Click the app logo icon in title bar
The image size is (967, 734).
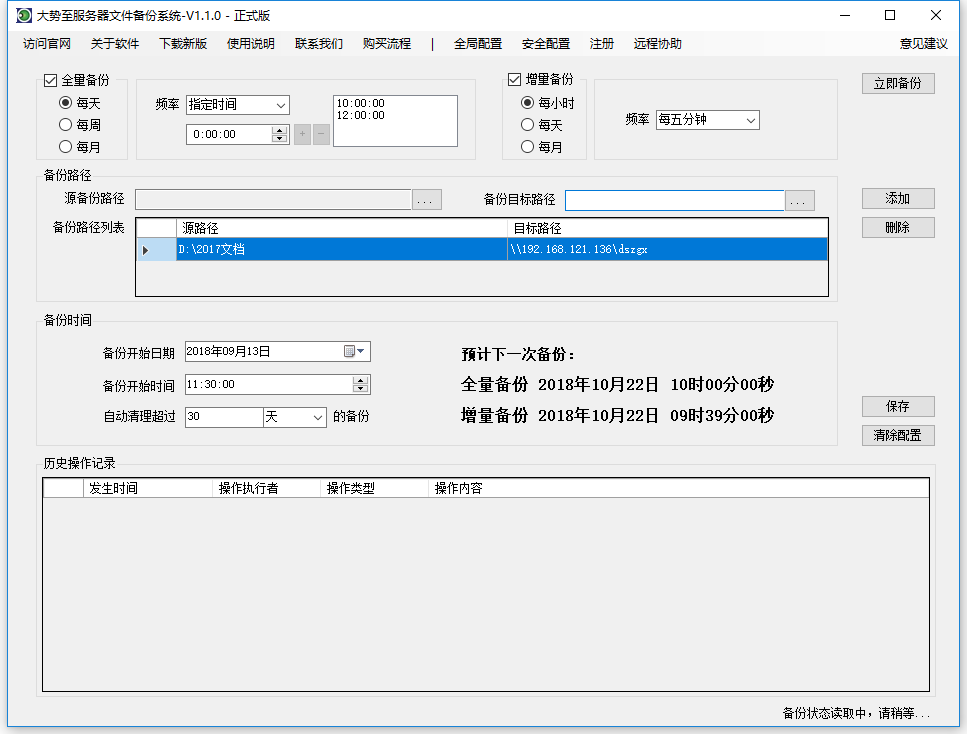tap(23, 15)
